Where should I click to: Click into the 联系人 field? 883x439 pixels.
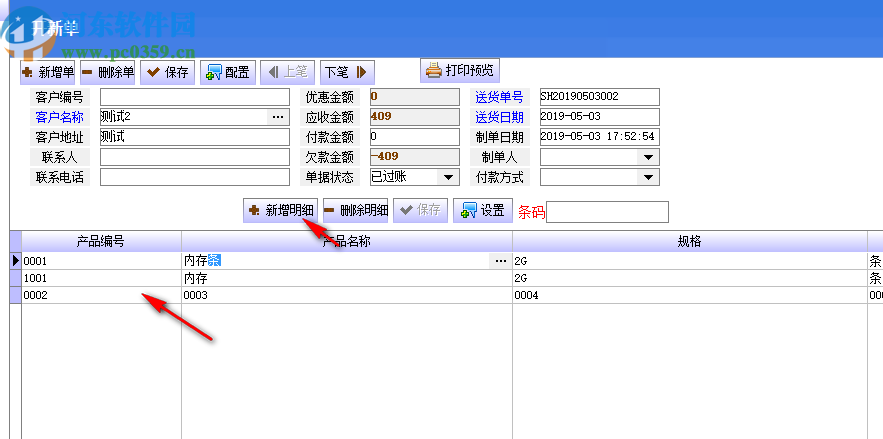tap(195, 157)
